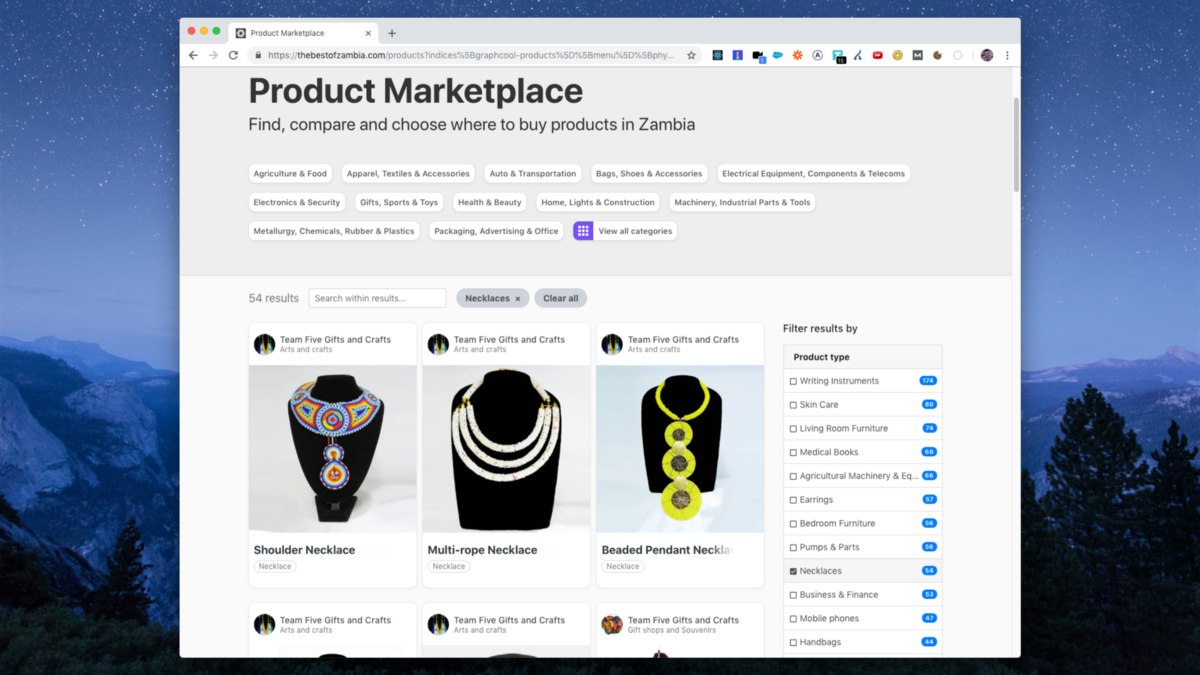Select Health & Beauty category
Image resolution: width=1200 pixels, height=675 pixels.
[x=490, y=202]
